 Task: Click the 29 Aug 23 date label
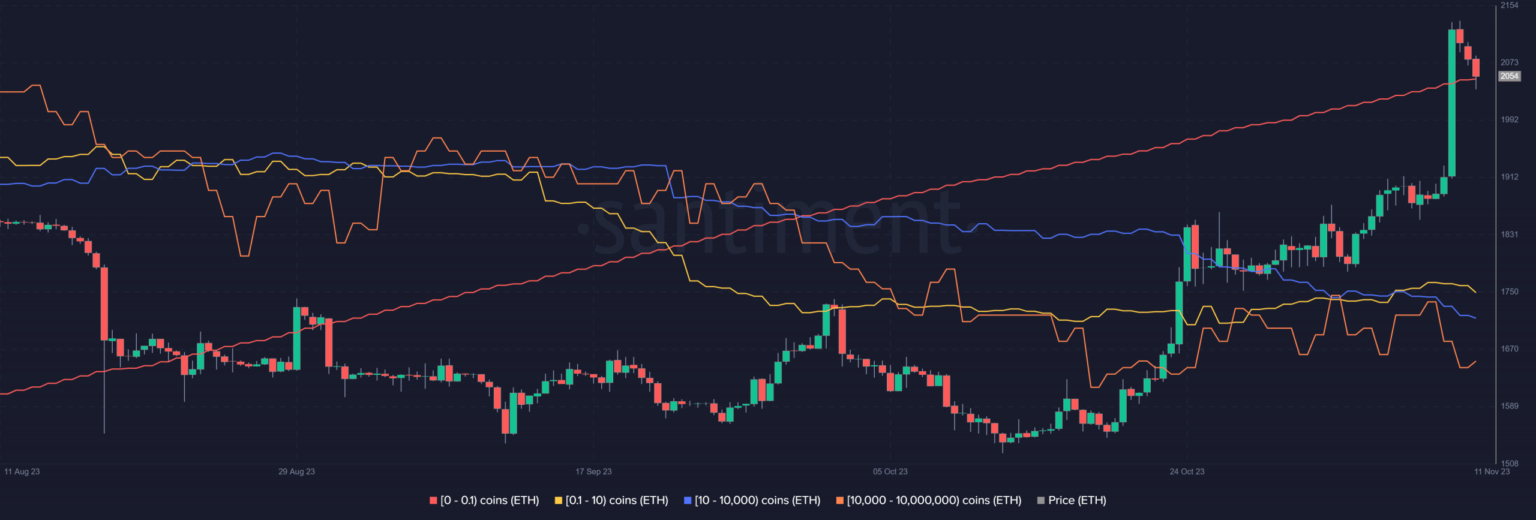297,470
